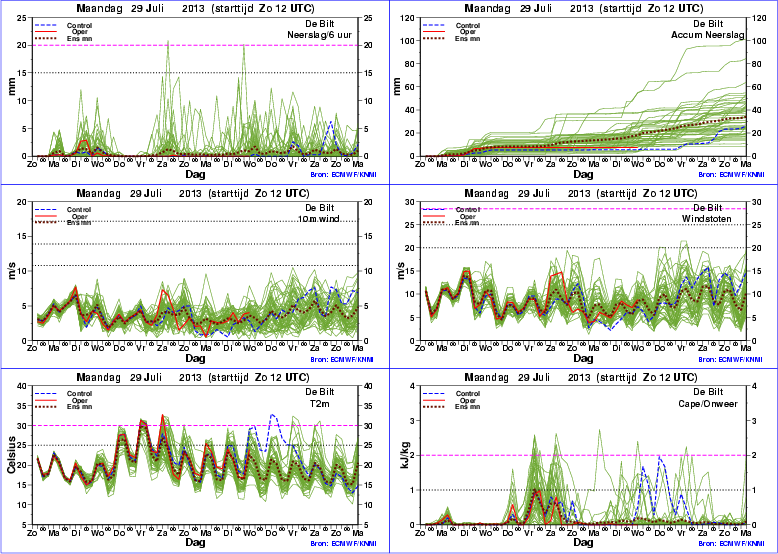The image size is (778, 554).
Task: Click 'Ens mn' legend entry in Neerslag/6 uur chart
Action: click(79, 39)
